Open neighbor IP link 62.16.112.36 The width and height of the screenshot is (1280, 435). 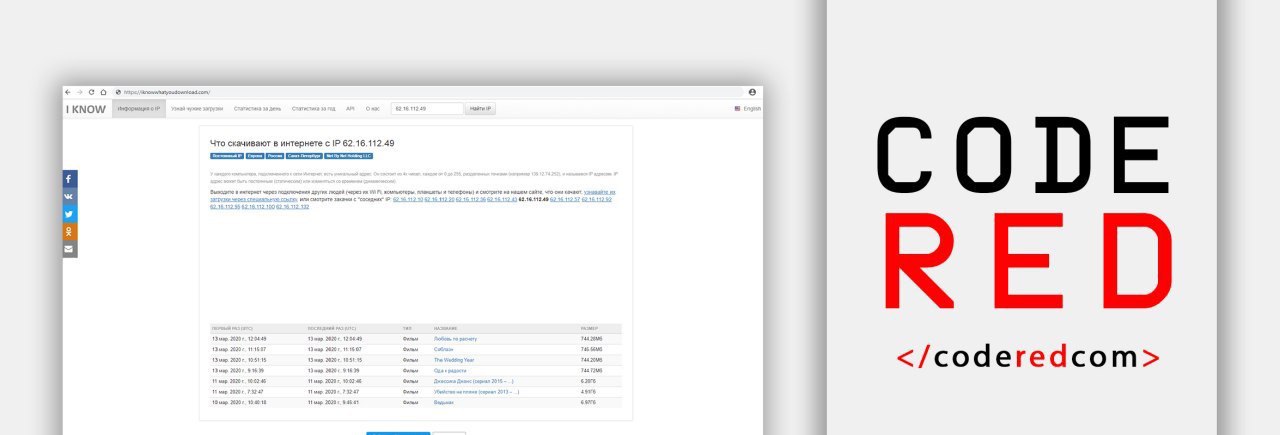coord(471,200)
